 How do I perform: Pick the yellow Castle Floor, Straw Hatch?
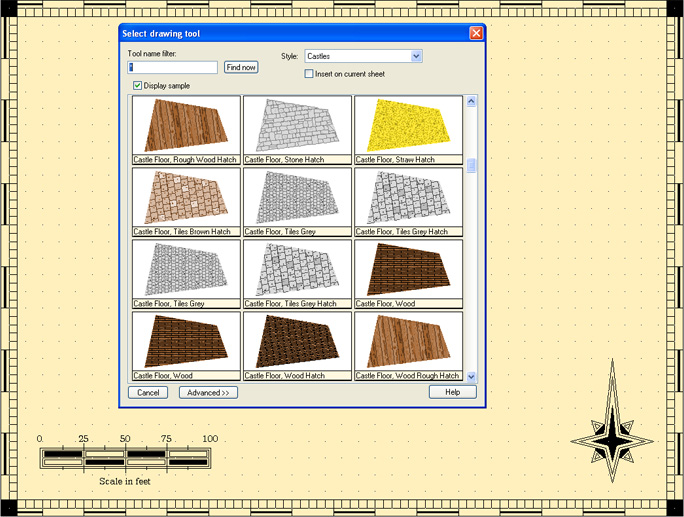coord(409,130)
